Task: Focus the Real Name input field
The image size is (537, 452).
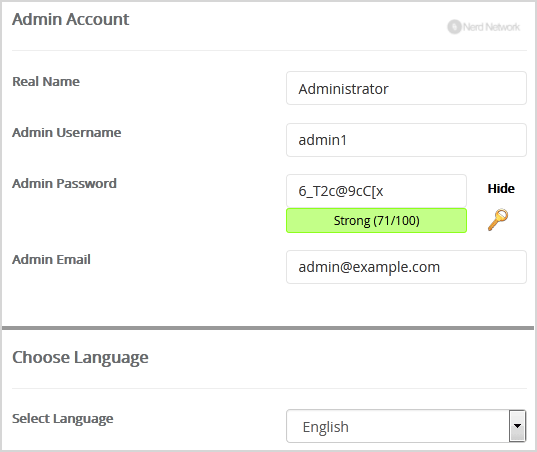Action: pyautogui.click(x=406, y=88)
